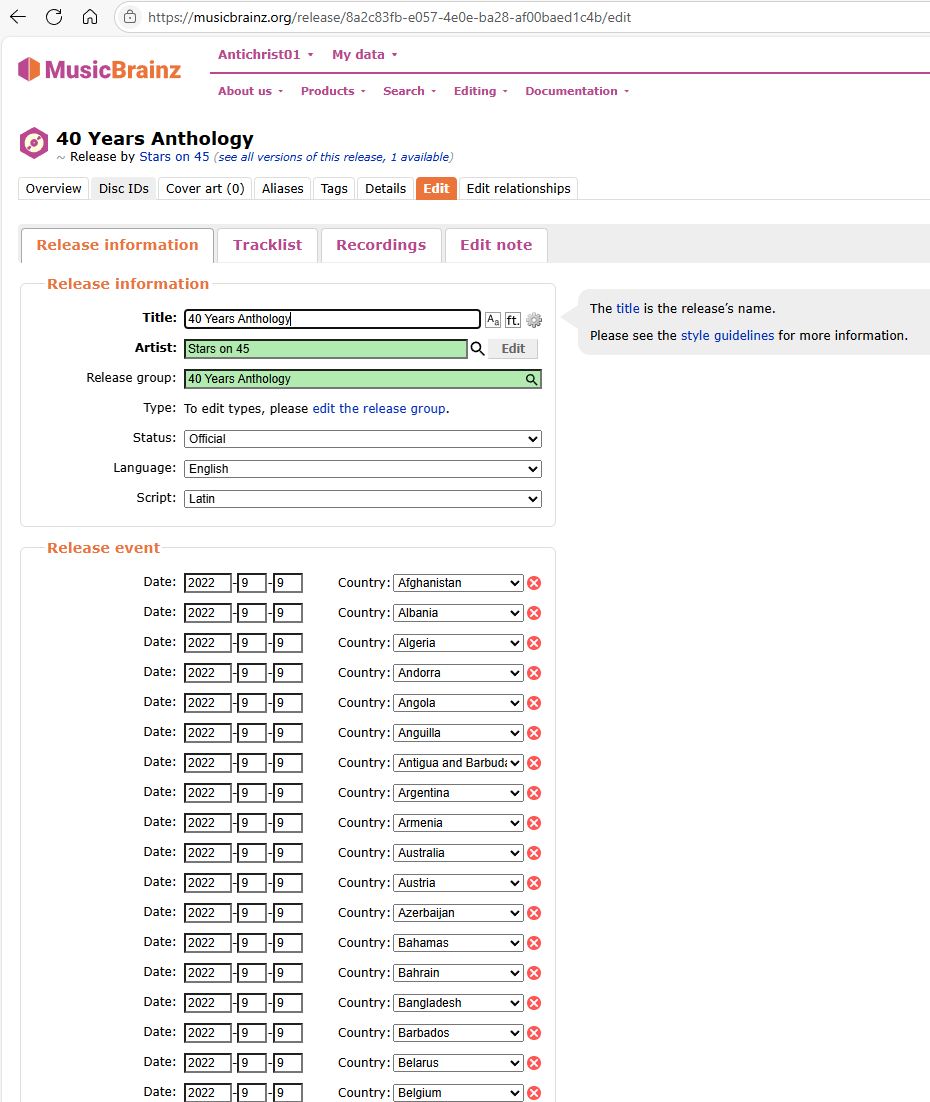Open the title documentation link
Screen dimensions: 930x1102
pos(628,309)
